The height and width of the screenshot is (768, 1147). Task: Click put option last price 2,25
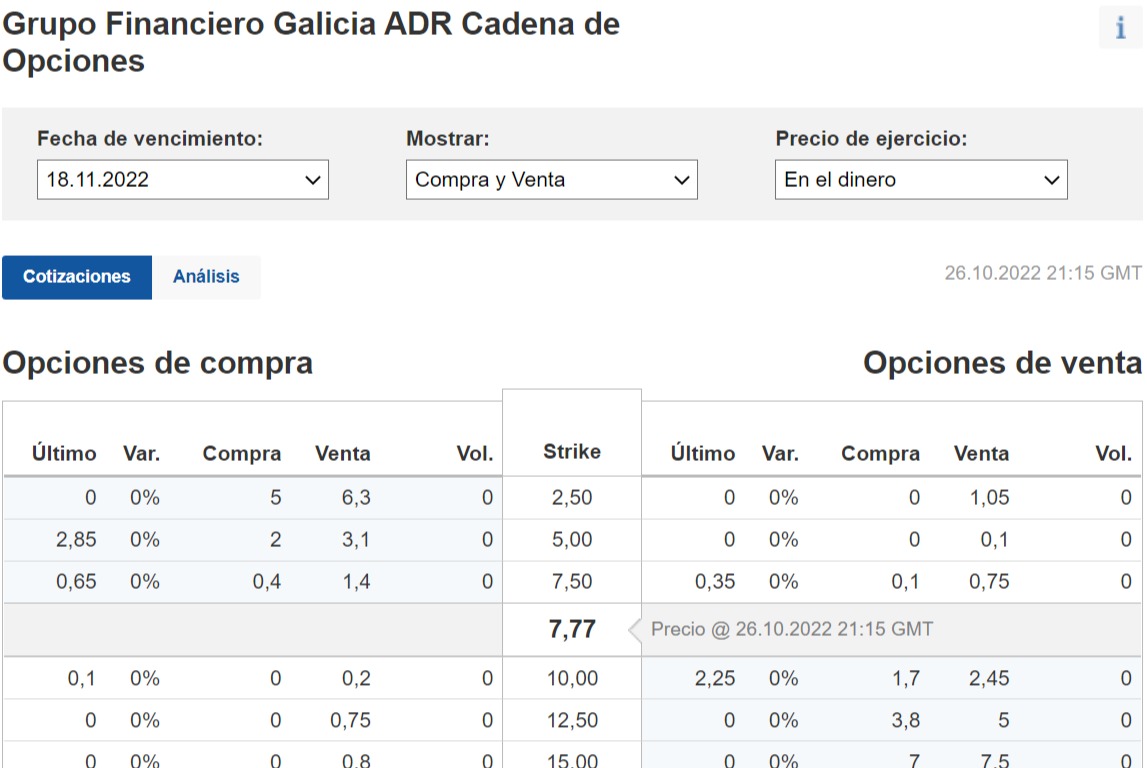pos(715,679)
